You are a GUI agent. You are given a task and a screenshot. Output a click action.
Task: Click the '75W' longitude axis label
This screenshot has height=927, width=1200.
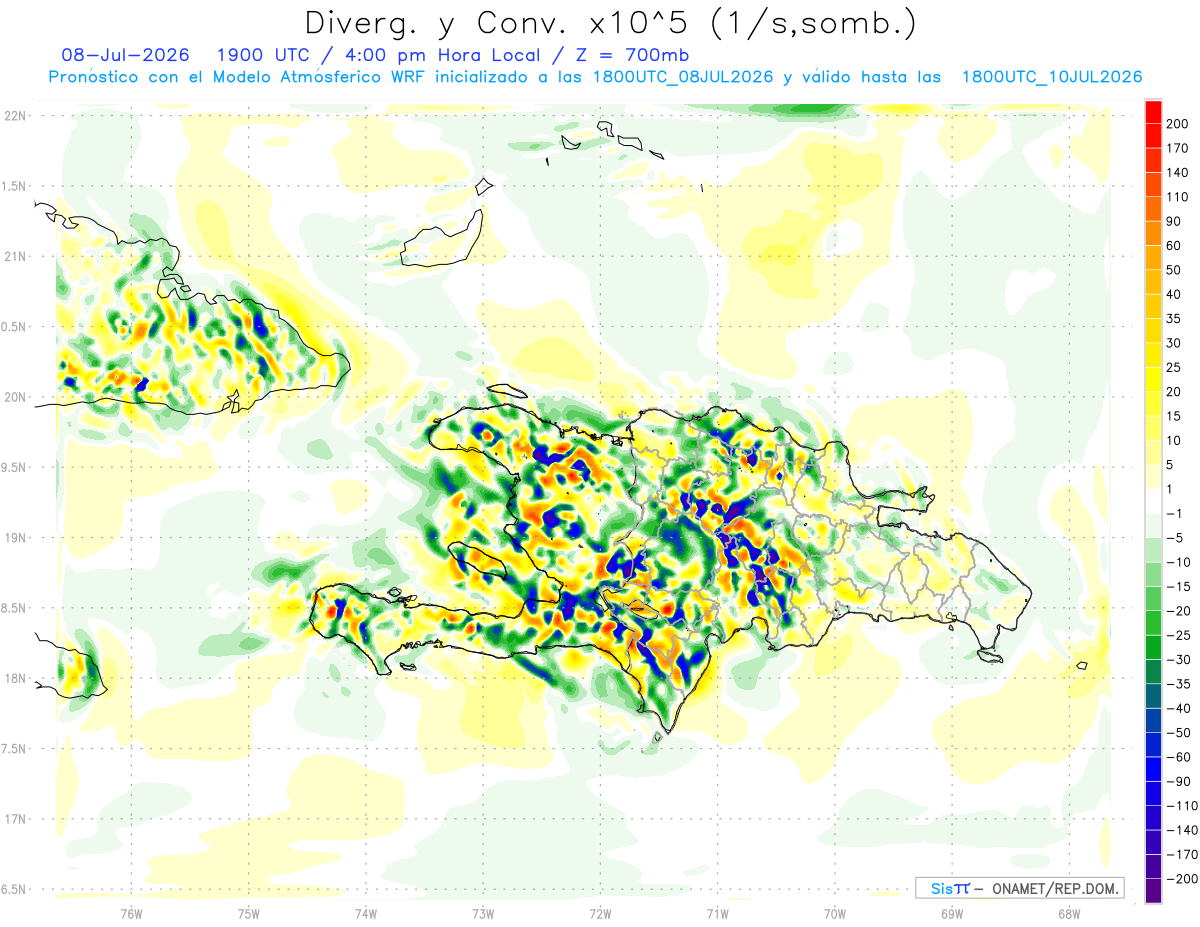point(249,912)
